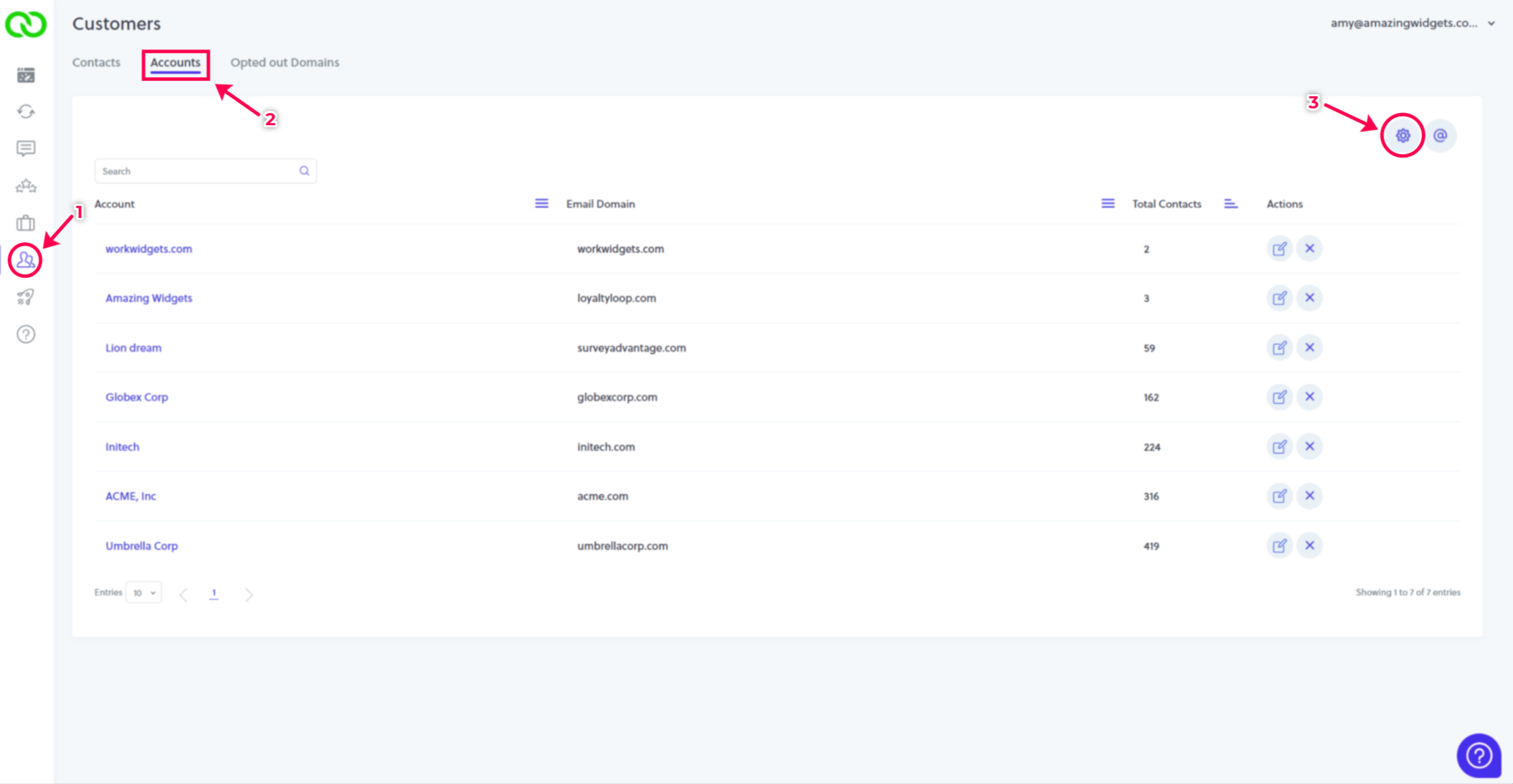This screenshot has height=784, width=1513.
Task: Click the refresh cycle icon in the sidebar
Action: tap(26, 112)
